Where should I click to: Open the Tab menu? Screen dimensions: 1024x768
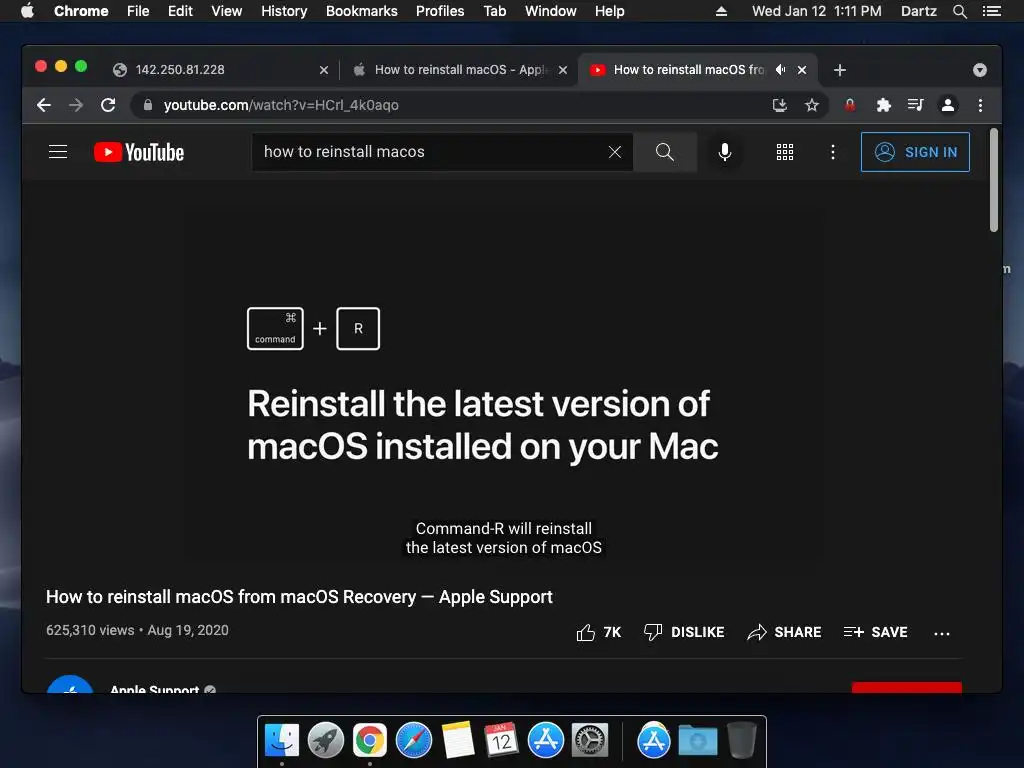click(x=494, y=11)
